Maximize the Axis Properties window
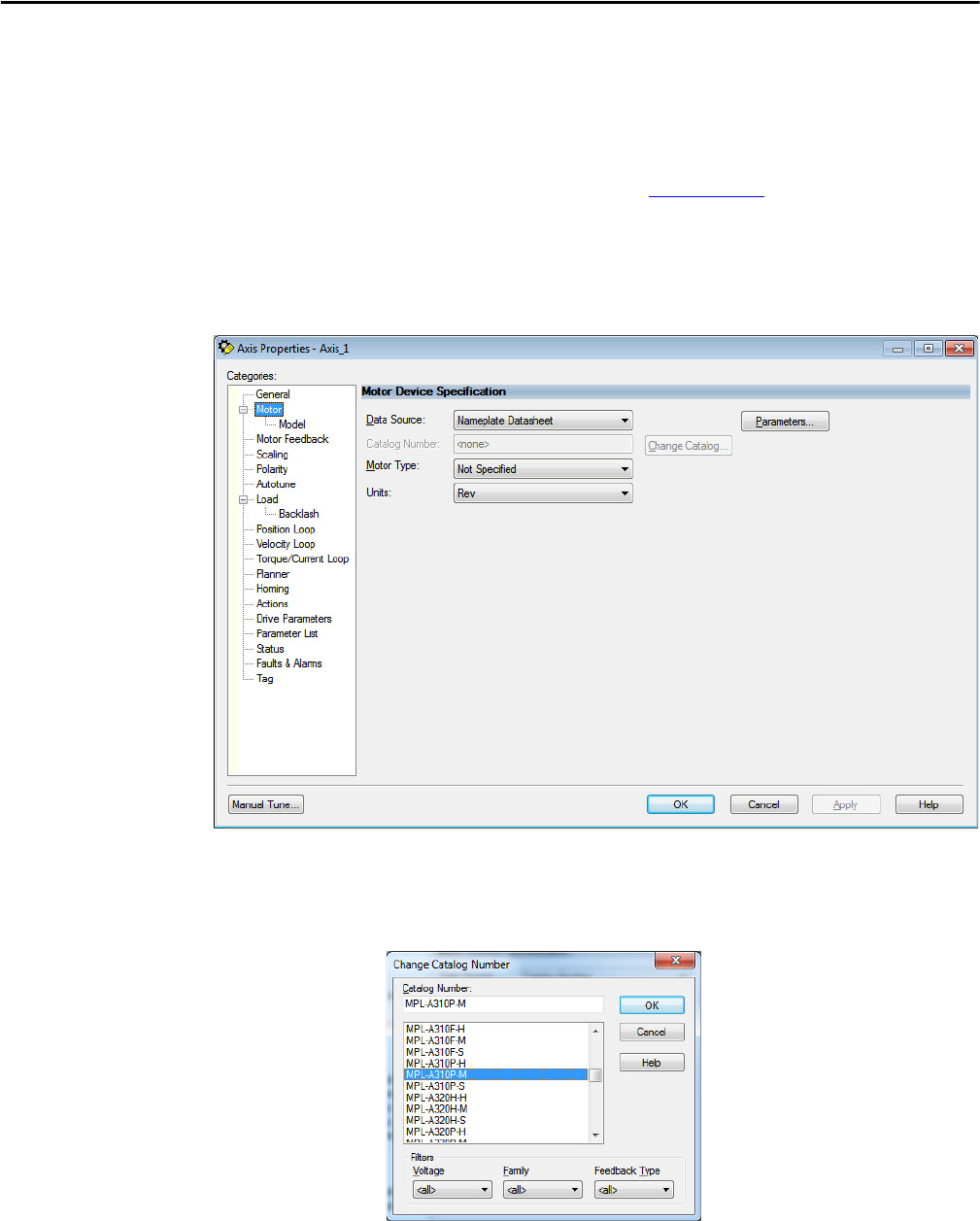Image resolution: width=980 pixels, height=1221 pixels. click(928, 348)
